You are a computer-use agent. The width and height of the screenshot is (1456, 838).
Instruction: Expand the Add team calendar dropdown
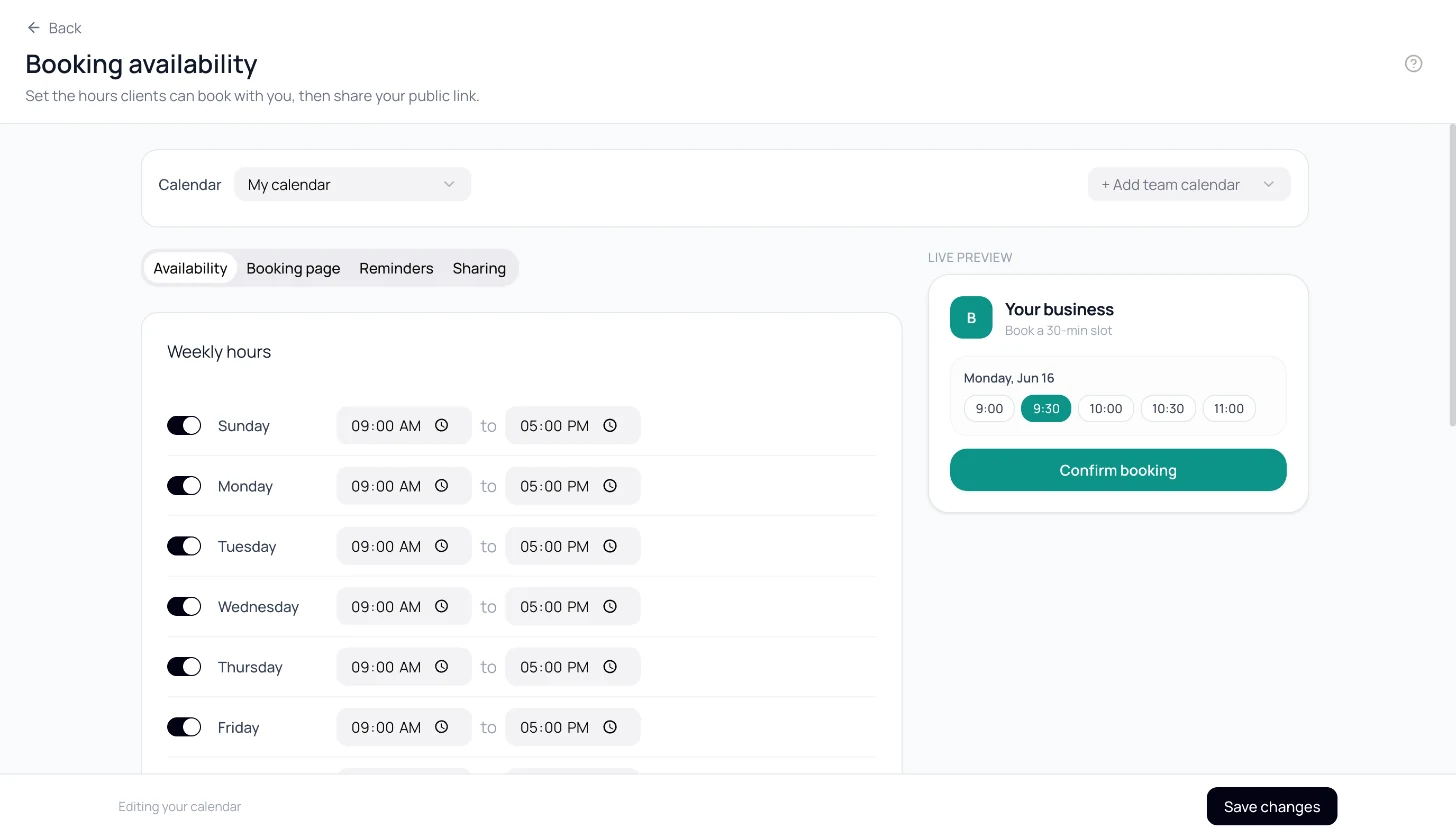tap(1189, 184)
